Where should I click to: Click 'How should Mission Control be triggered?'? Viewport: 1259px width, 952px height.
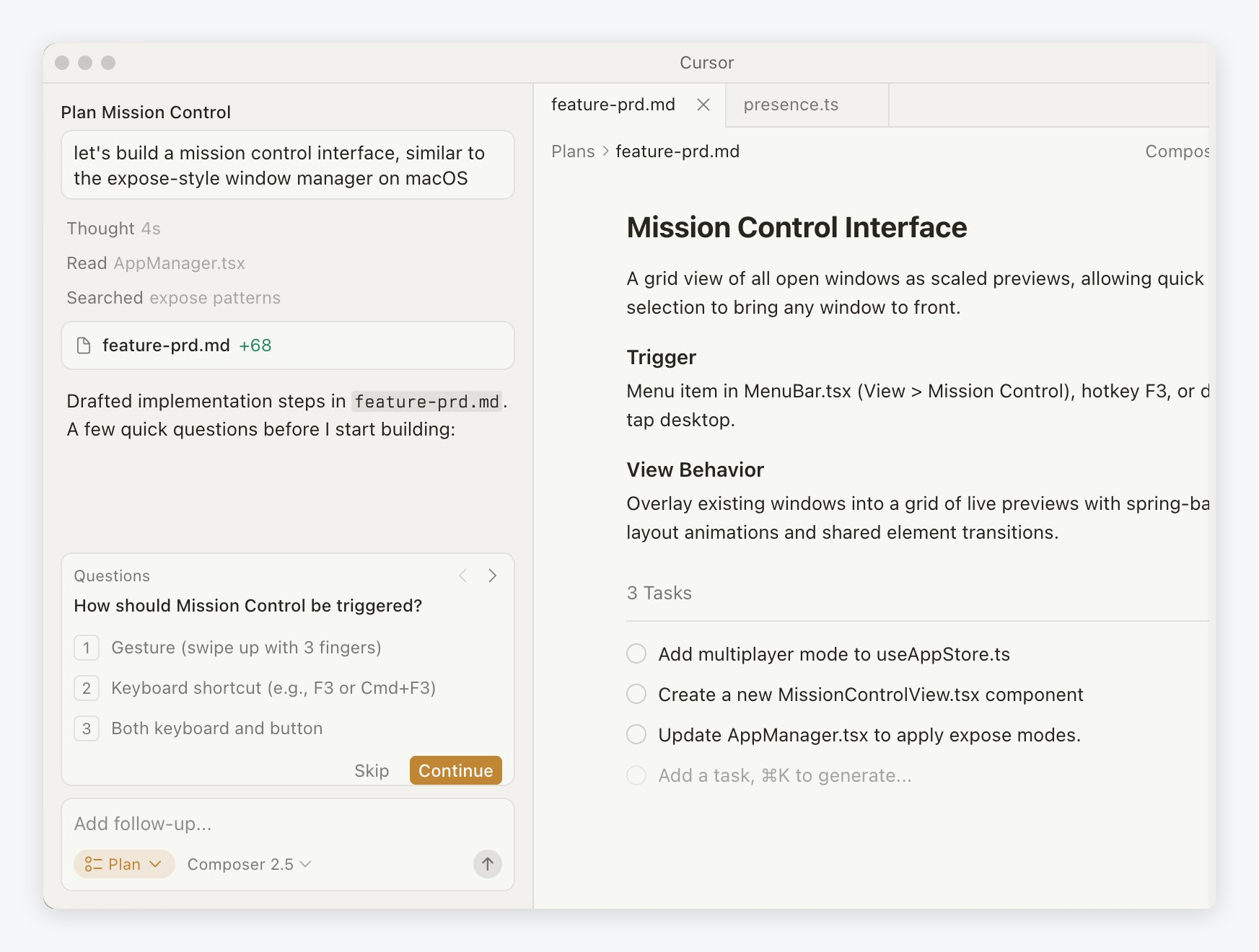[x=247, y=606]
